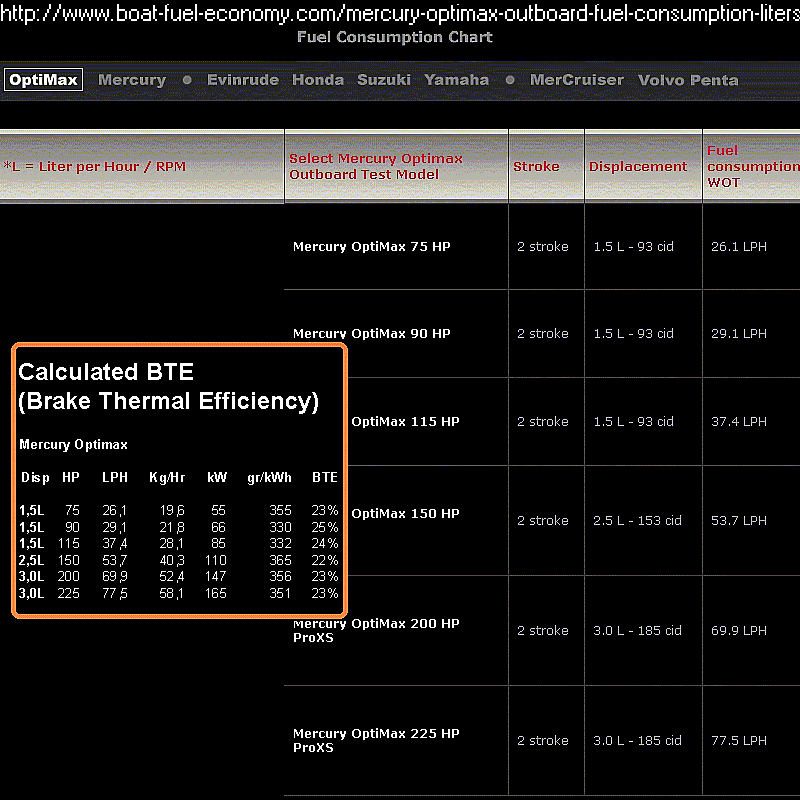Click the boat-fuel-economy.com URL text at the top
This screenshot has width=800, height=800.
[400, 14]
